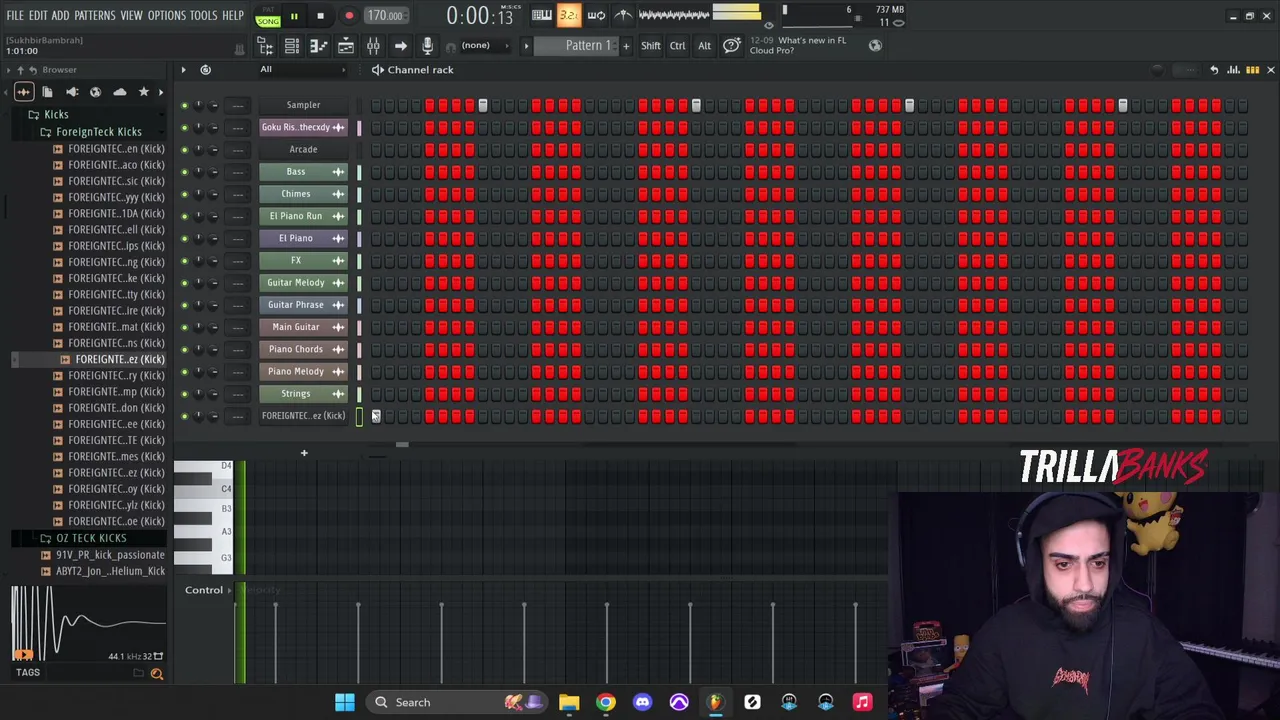Viewport: 1280px width, 720px height.
Task: Click the chat help icon near Alt
Action: 732,46
